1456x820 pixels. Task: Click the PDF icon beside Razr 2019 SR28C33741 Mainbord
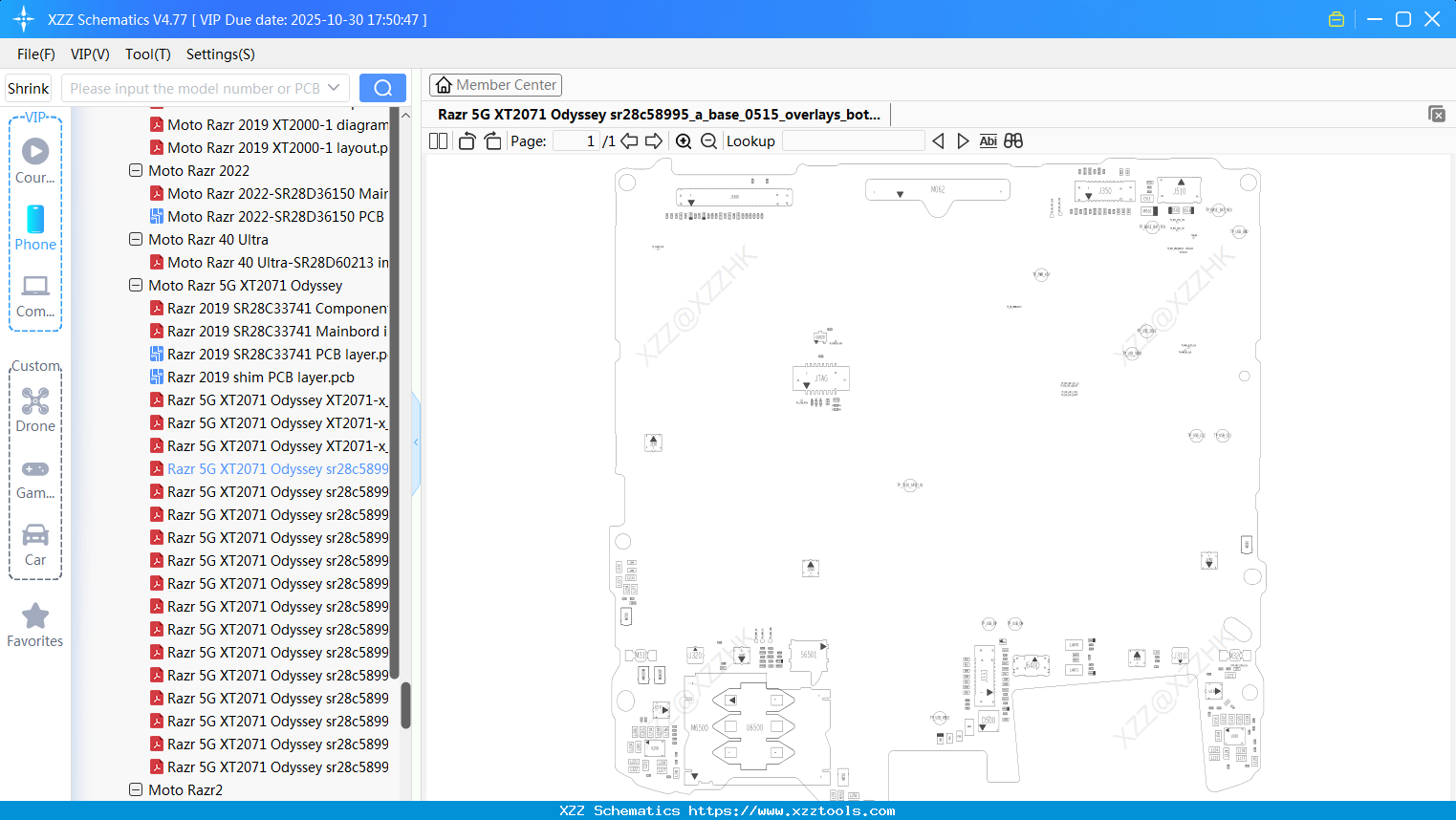(x=157, y=332)
